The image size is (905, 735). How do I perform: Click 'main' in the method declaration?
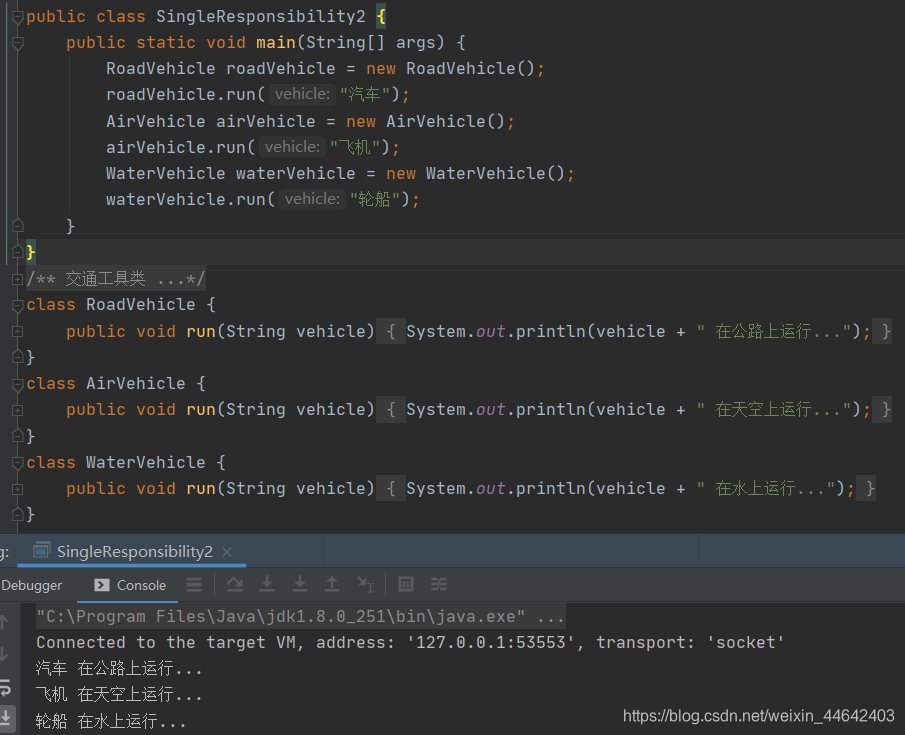coord(276,43)
